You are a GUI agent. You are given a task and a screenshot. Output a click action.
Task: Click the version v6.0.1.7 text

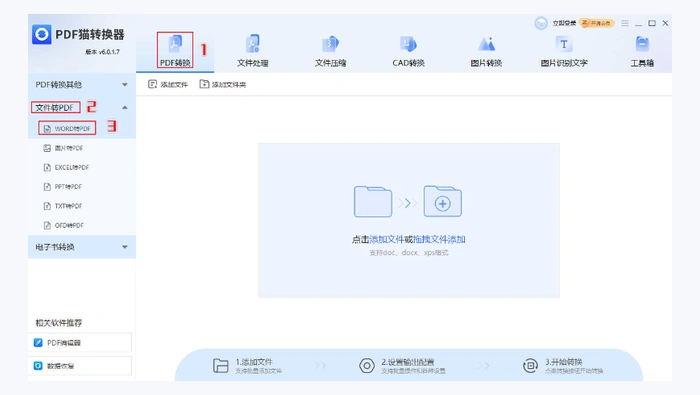[x=103, y=52]
